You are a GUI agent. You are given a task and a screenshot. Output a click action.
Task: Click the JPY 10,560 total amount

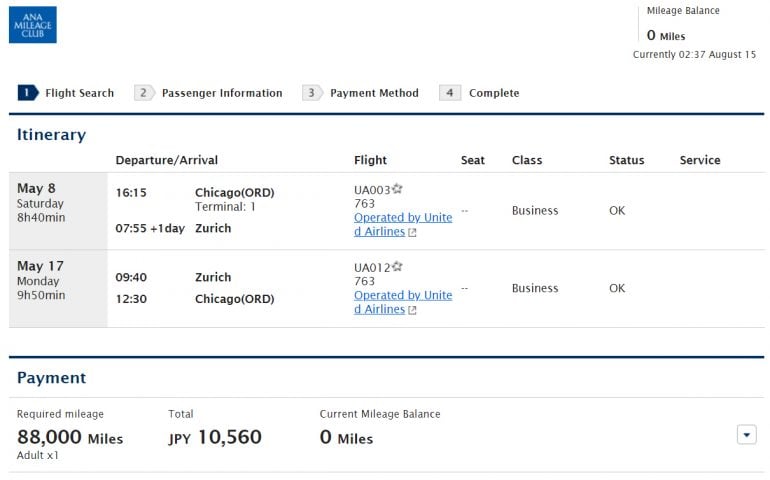tap(215, 437)
